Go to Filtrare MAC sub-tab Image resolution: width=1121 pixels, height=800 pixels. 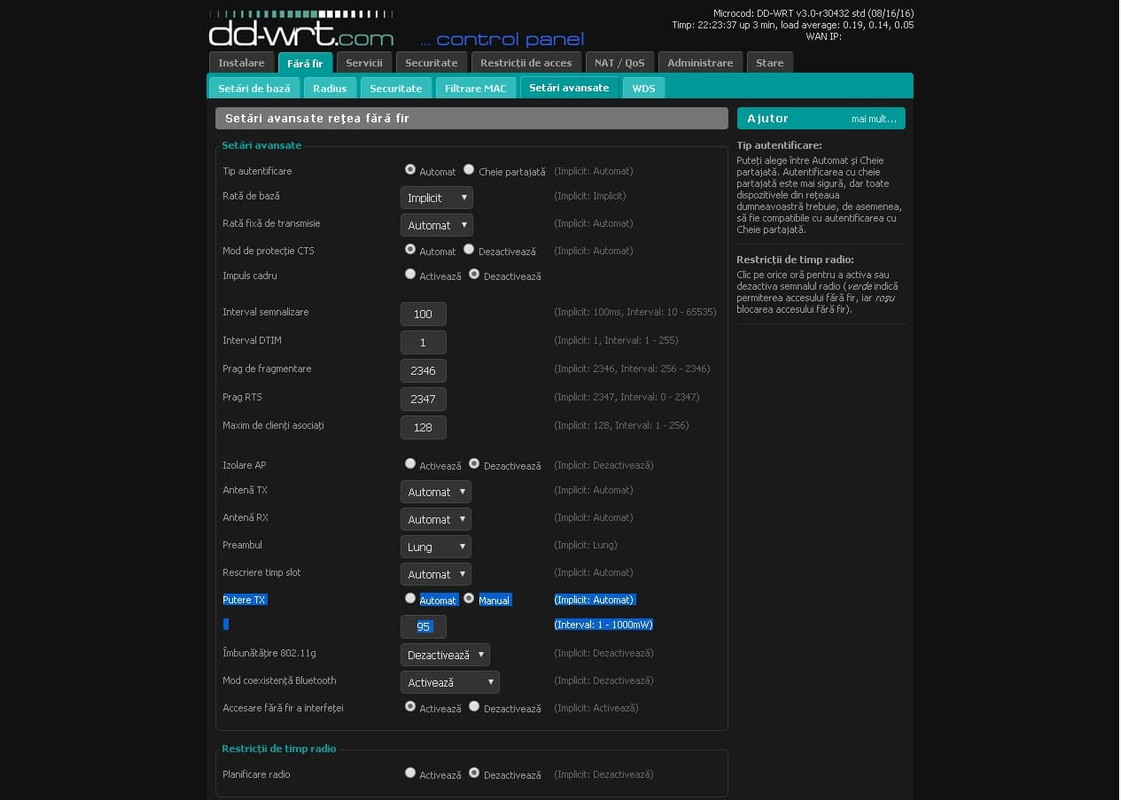click(475, 88)
